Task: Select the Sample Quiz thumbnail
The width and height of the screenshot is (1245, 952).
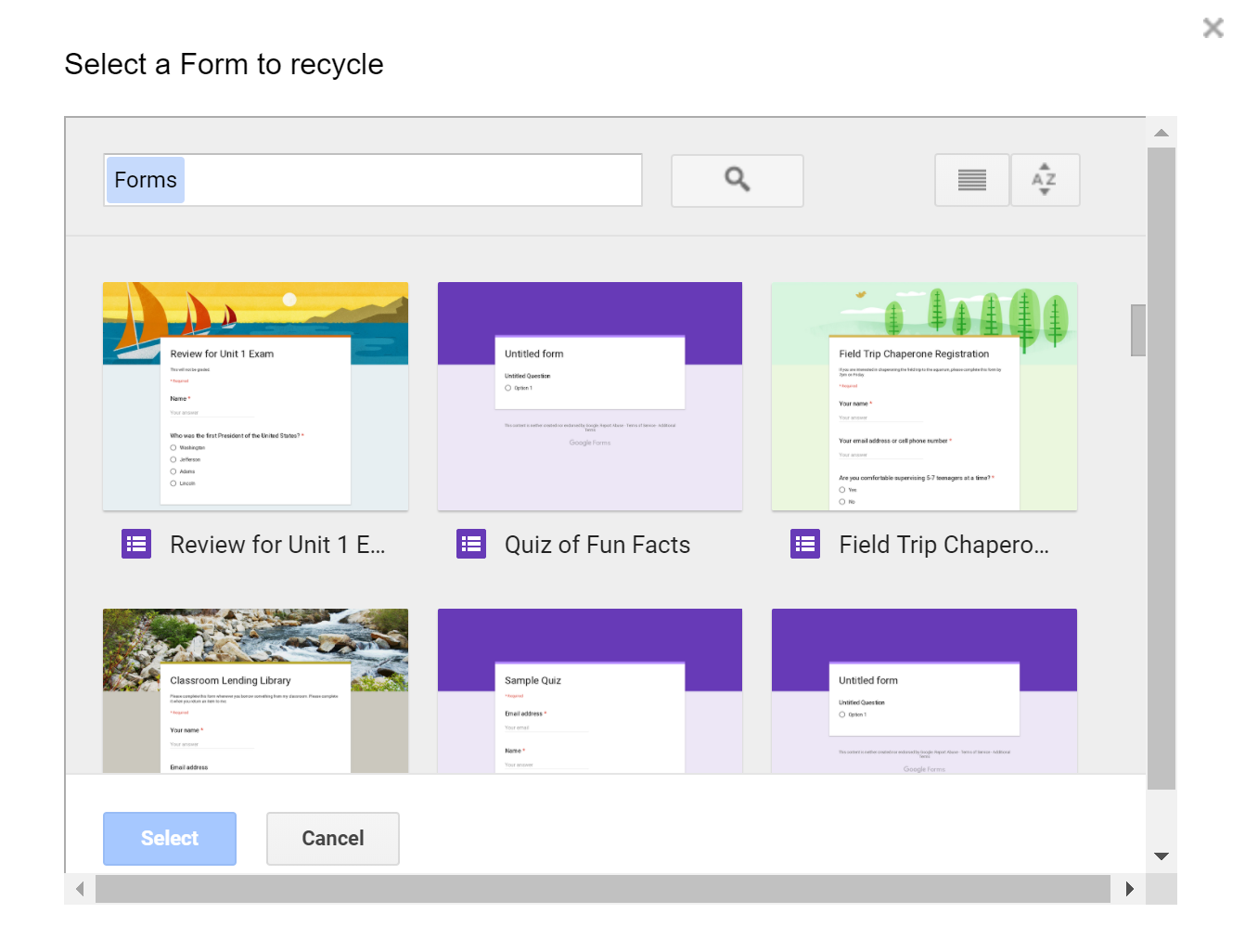Action: point(589,690)
